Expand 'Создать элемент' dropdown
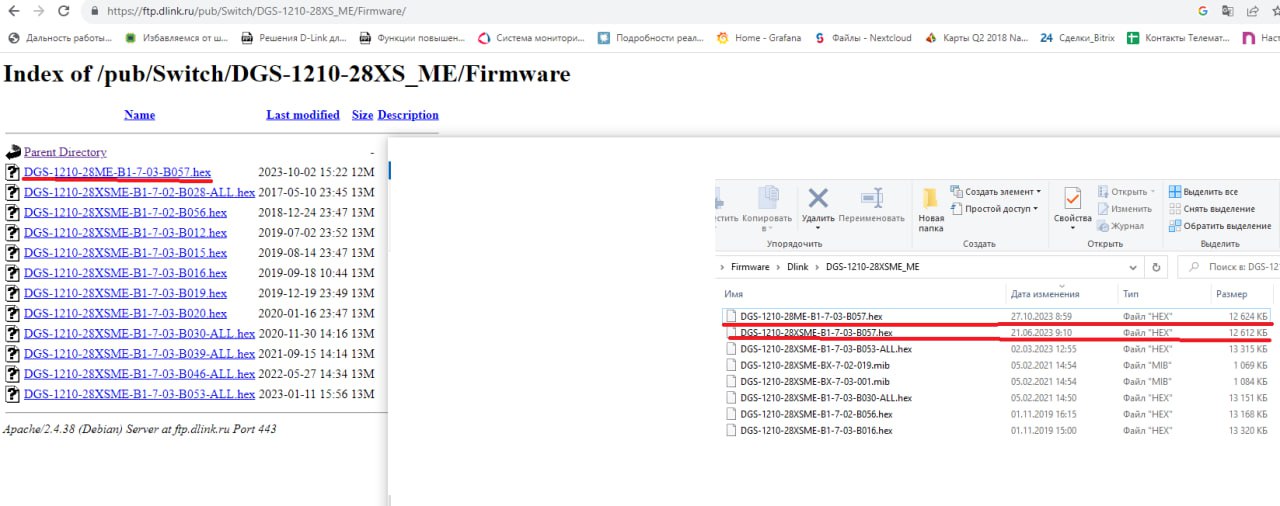 [x=996, y=191]
